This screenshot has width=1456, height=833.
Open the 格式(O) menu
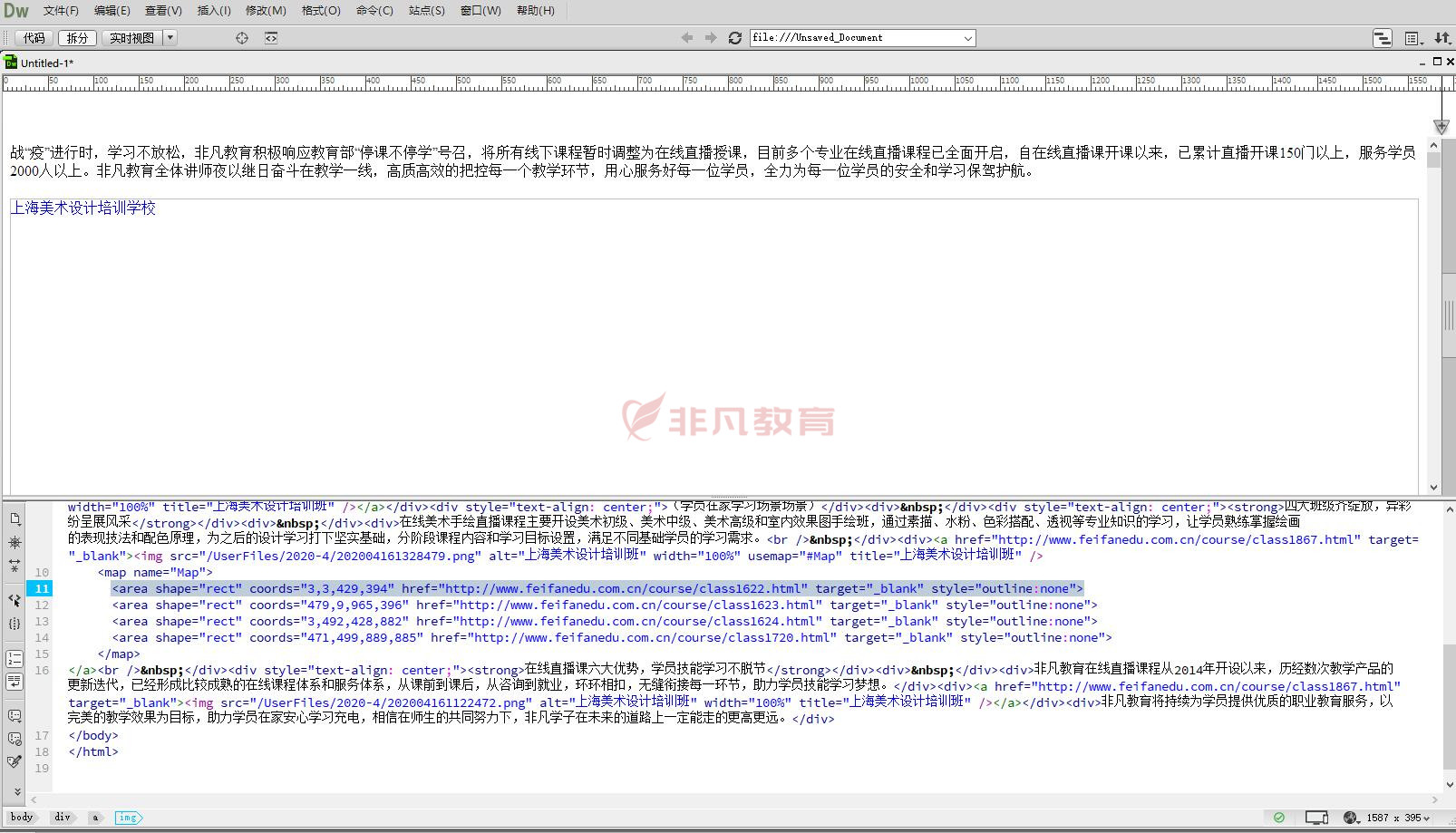pyautogui.click(x=321, y=11)
